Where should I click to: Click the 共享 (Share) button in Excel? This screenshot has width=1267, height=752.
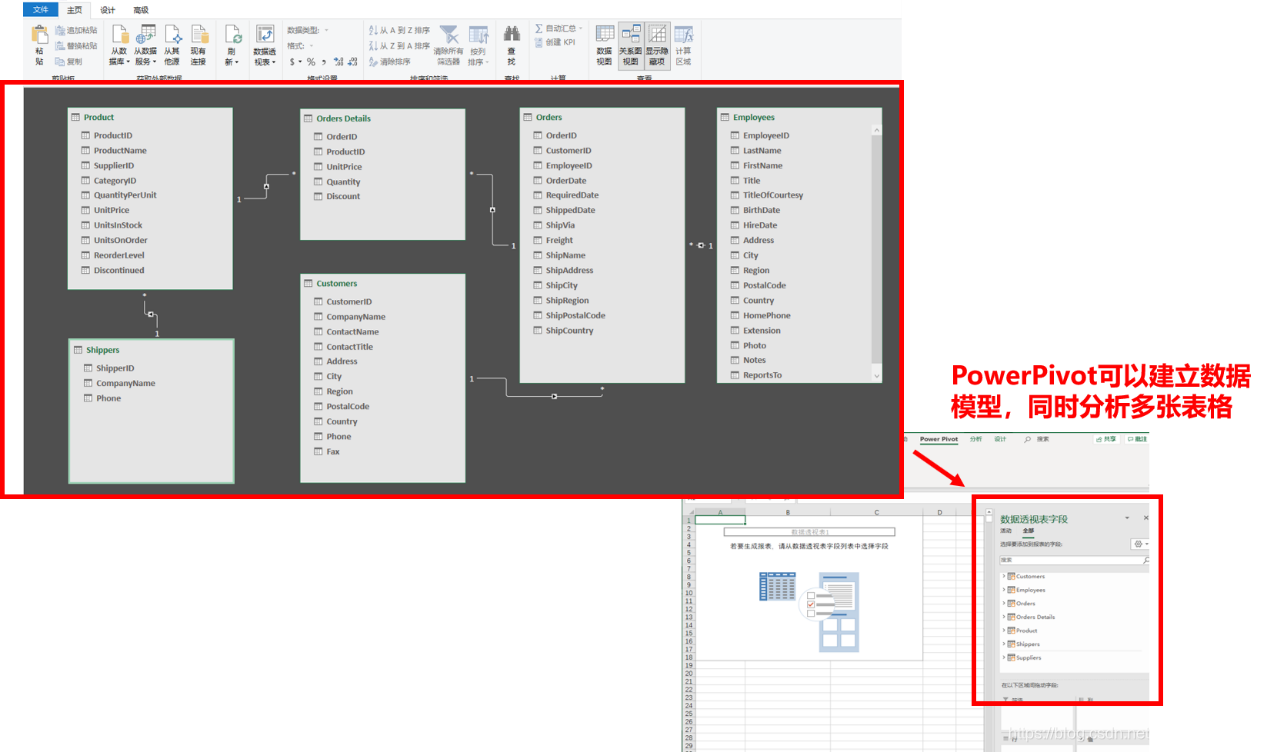[x=1106, y=439]
